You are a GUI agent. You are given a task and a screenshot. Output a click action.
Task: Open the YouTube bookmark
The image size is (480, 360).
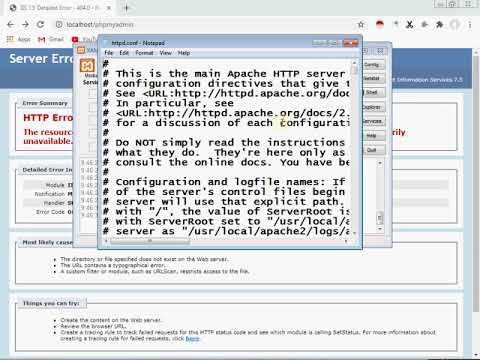coord(84,39)
